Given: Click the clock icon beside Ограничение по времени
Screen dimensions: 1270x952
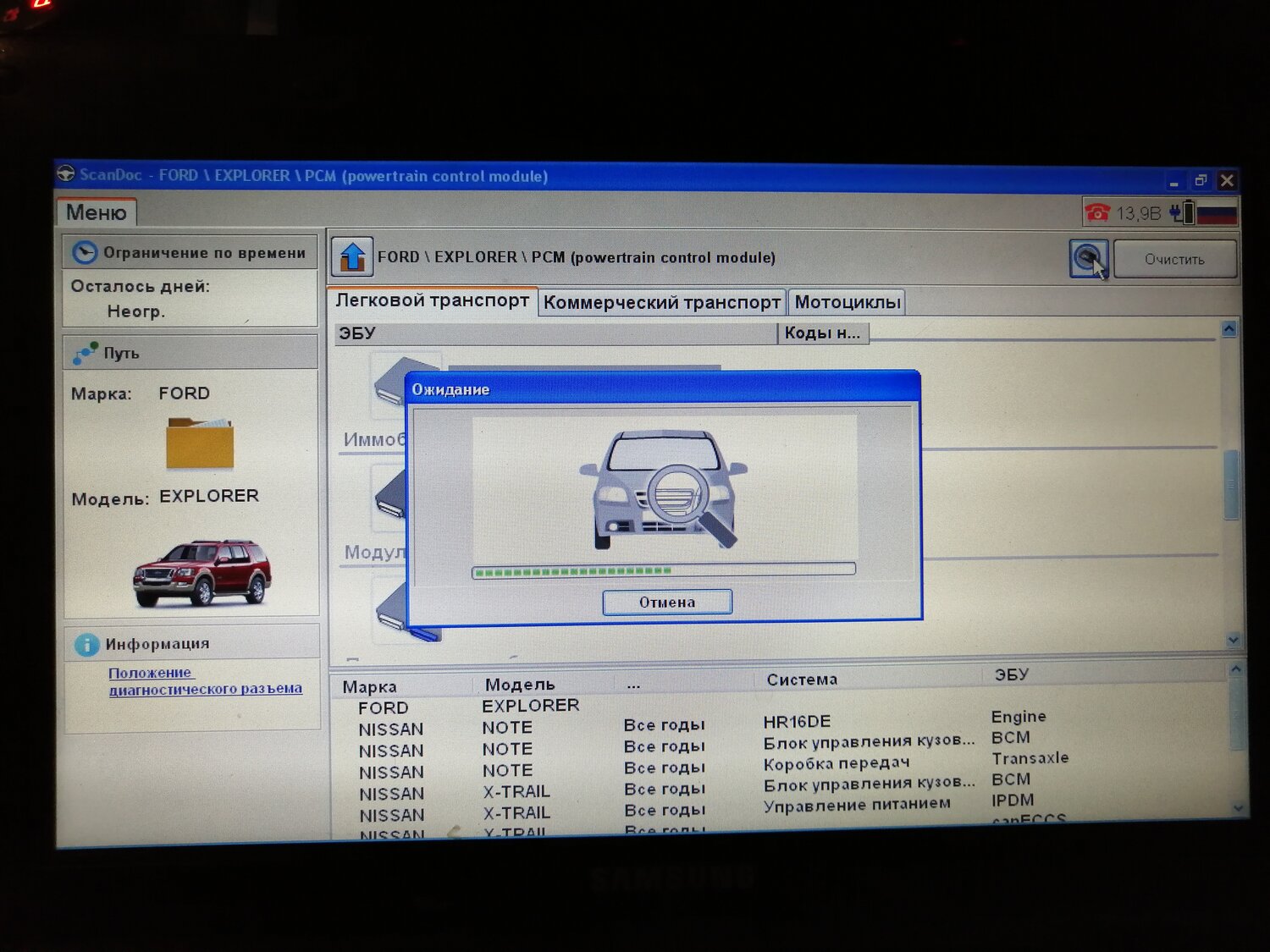Looking at the screenshot, I should [84, 252].
